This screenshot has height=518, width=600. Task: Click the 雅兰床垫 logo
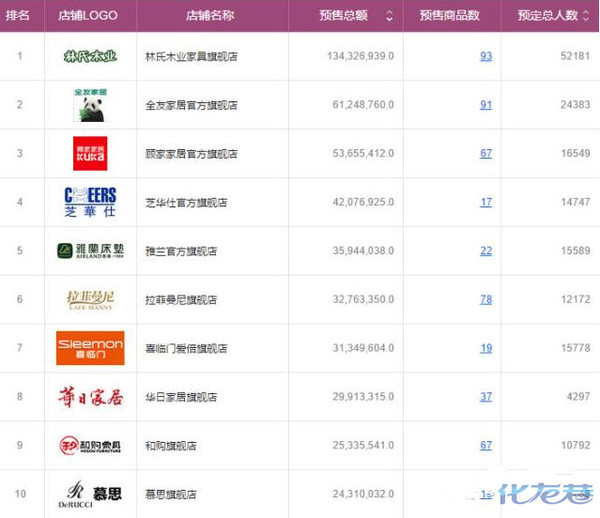[x=90, y=251]
